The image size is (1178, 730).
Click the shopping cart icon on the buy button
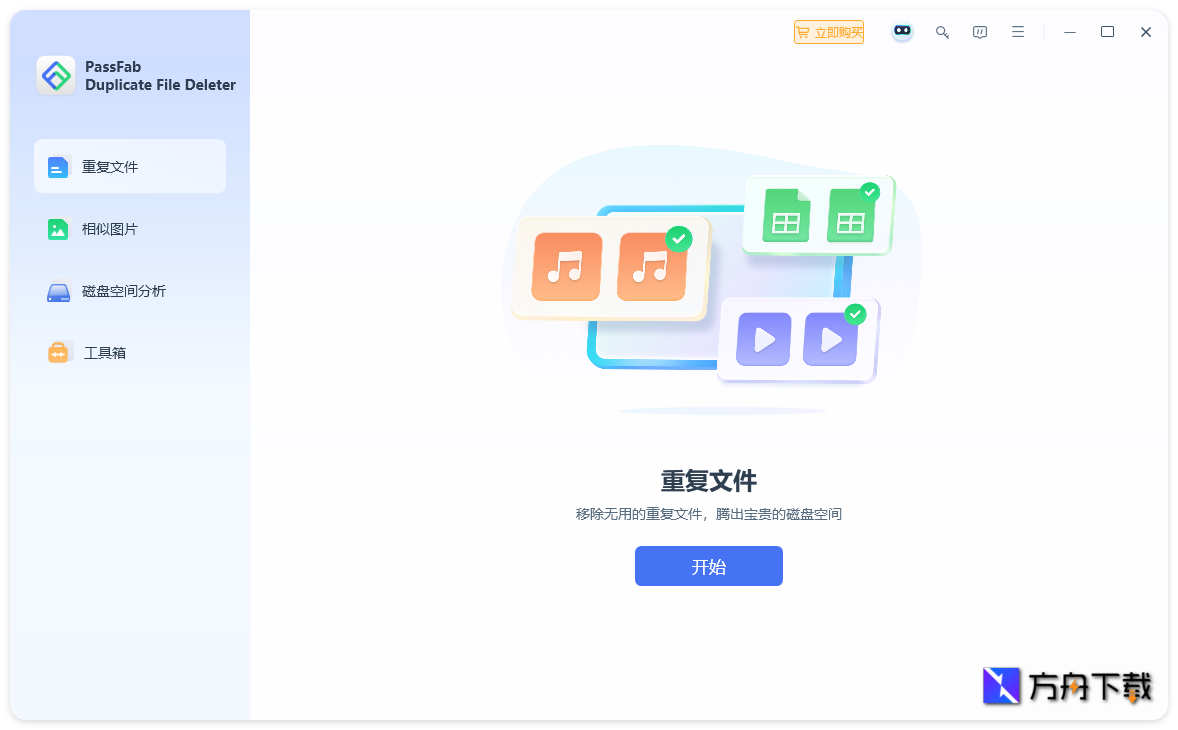805,31
